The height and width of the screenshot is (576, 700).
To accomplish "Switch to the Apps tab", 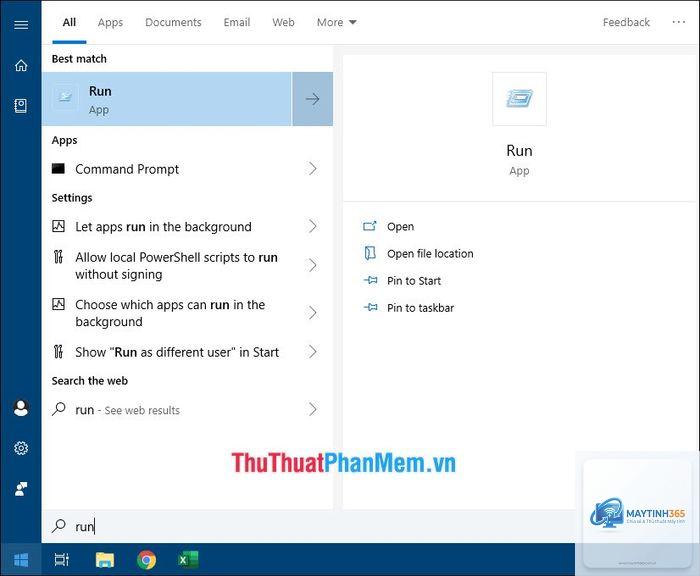I will click(110, 22).
